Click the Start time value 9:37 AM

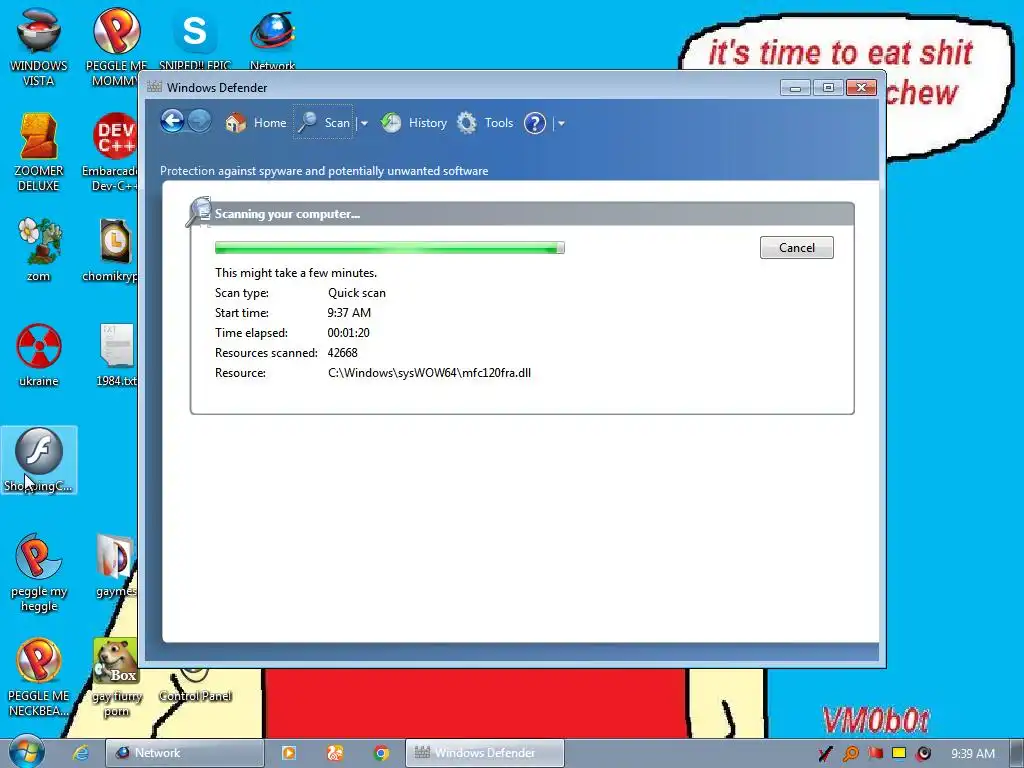(x=349, y=313)
